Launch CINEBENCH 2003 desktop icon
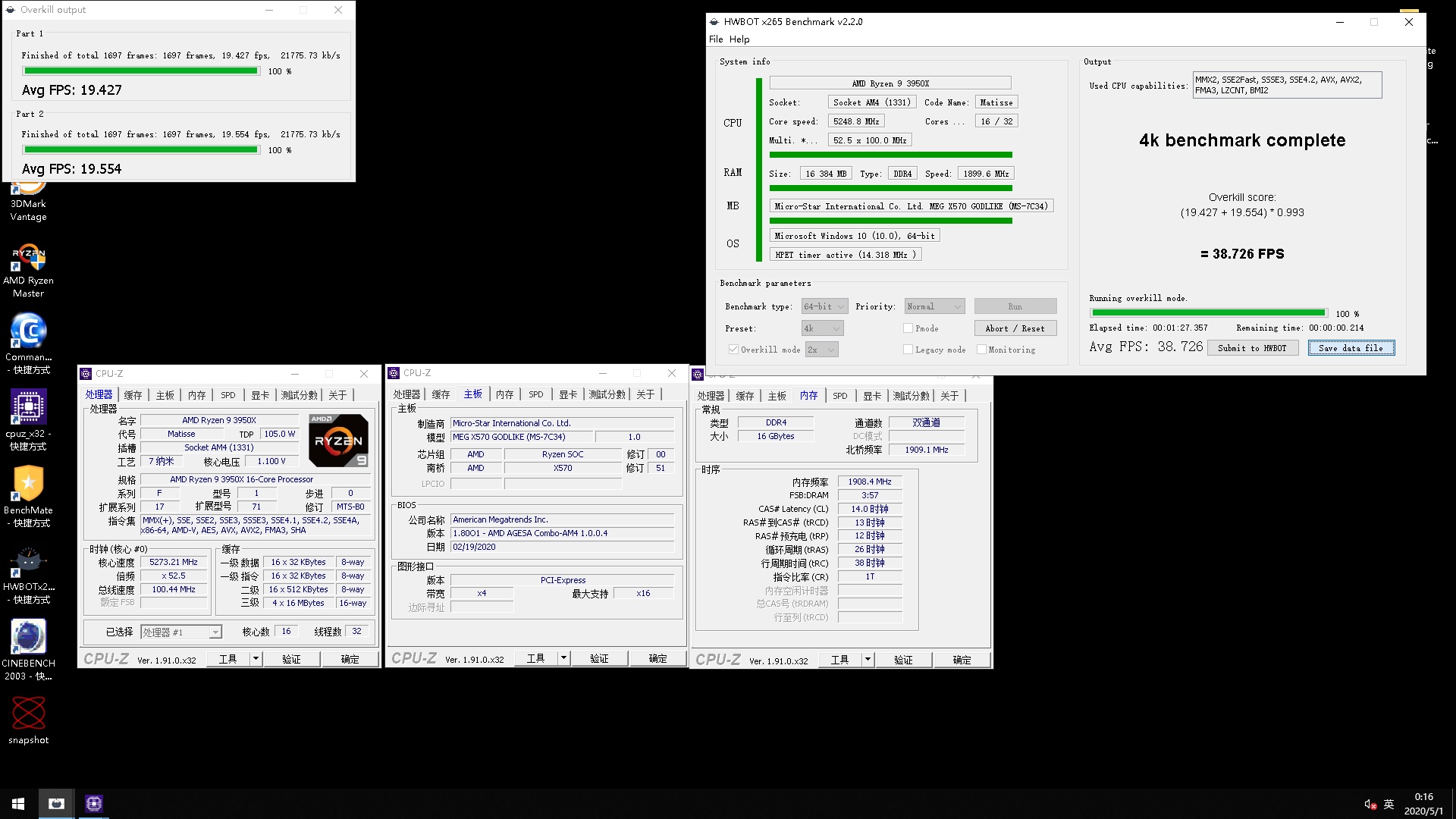The image size is (1456, 819). click(28, 651)
